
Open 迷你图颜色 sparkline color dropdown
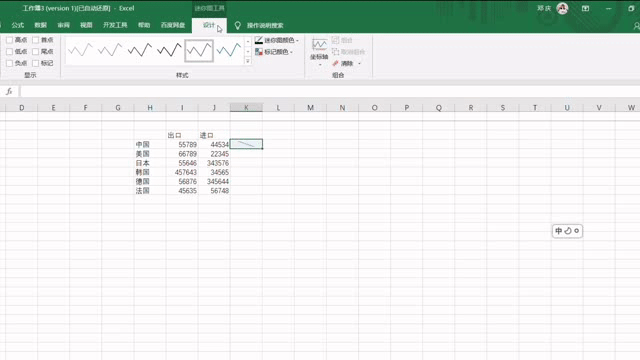(x=277, y=40)
